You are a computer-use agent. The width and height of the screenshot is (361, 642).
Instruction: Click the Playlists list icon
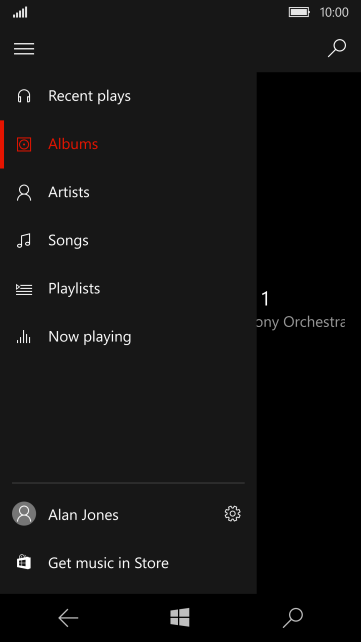pos(24,289)
